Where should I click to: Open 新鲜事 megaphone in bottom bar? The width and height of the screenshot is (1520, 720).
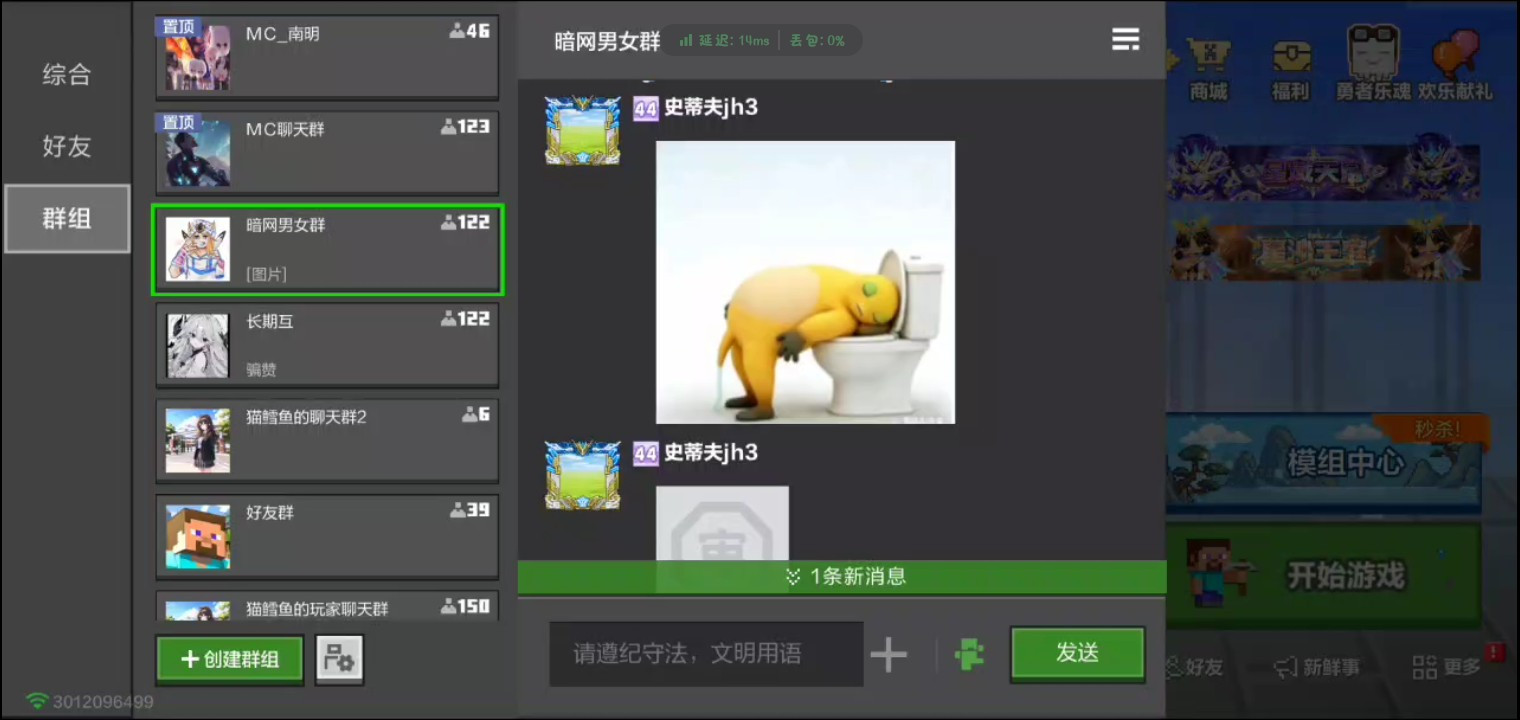pyautogui.click(x=1317, y=667)
